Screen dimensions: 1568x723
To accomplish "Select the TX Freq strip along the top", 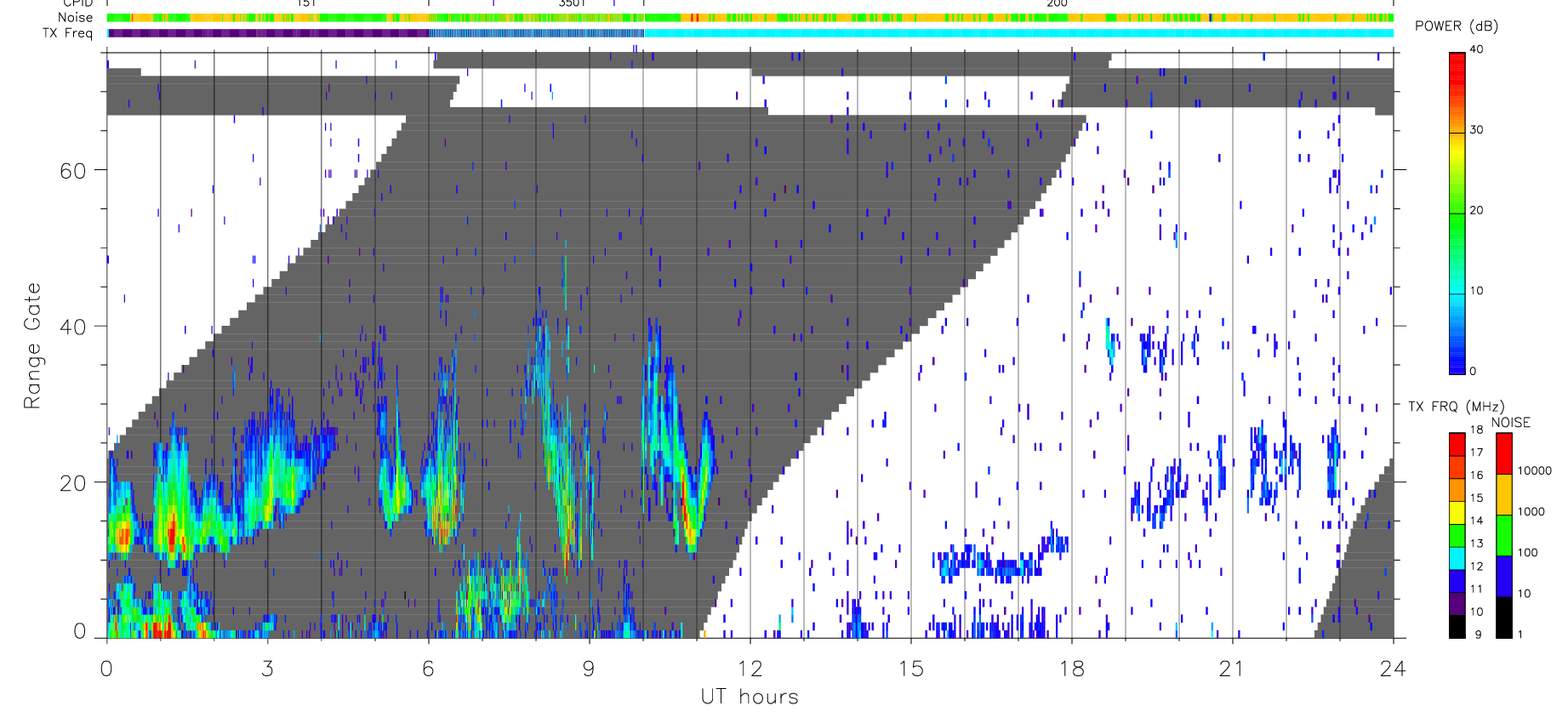I will [x=750, y=33].
